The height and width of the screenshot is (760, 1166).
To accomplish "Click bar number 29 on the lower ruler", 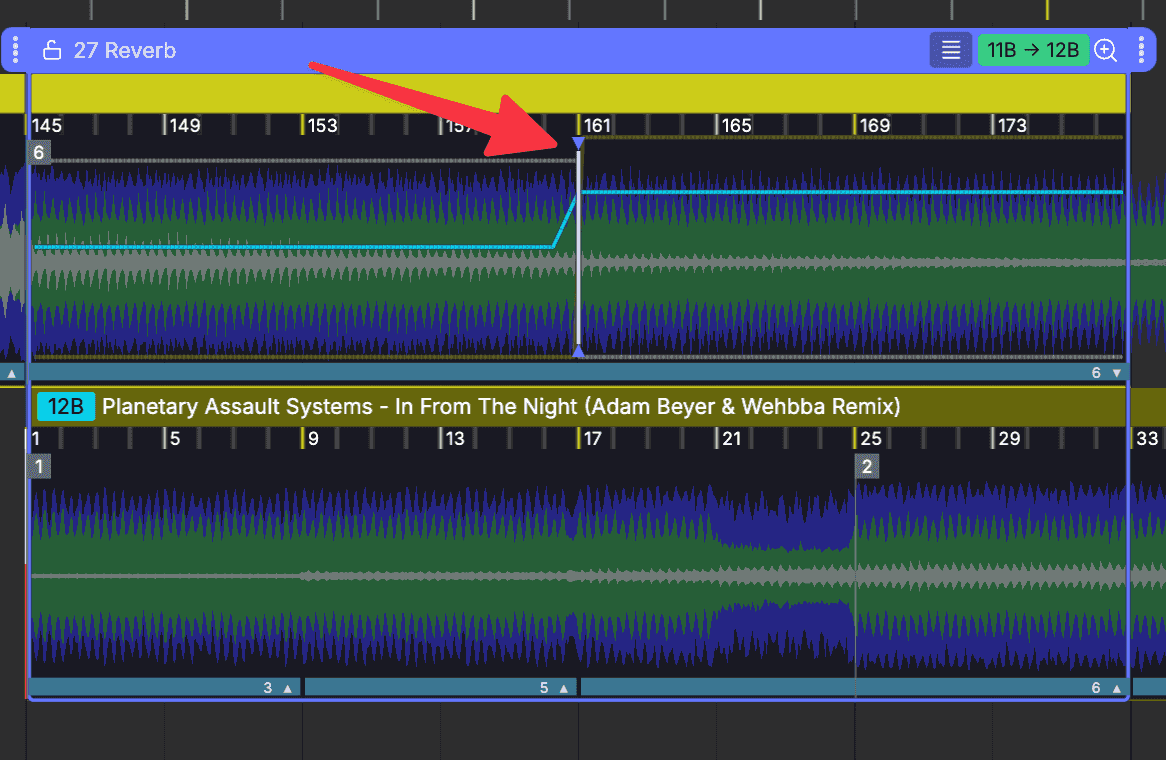I will pyautogui.click(x=1009, y=438).
